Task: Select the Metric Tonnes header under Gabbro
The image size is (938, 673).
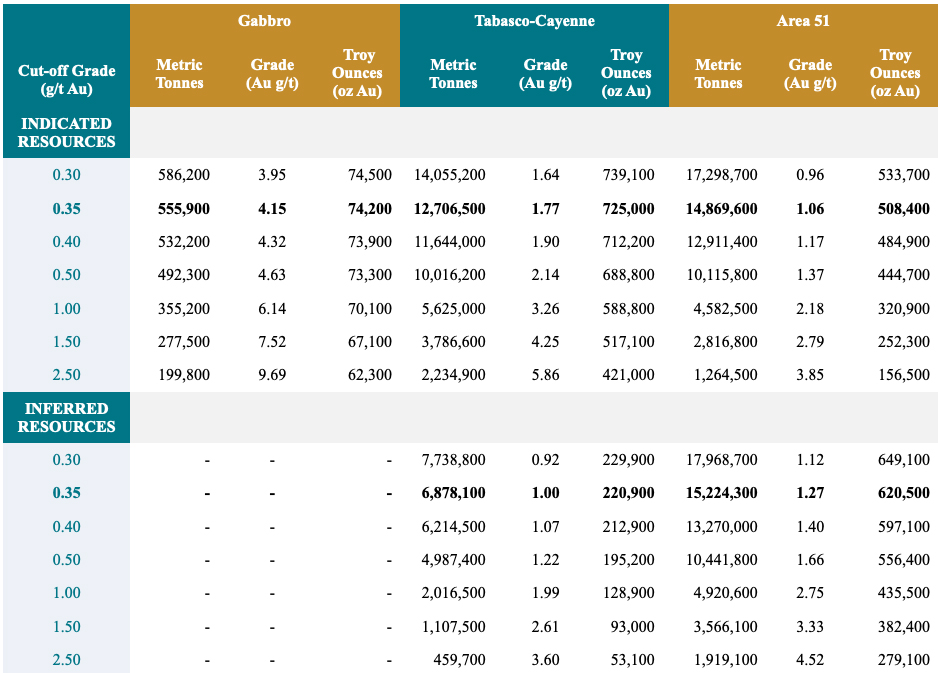Action: [179, 74]
